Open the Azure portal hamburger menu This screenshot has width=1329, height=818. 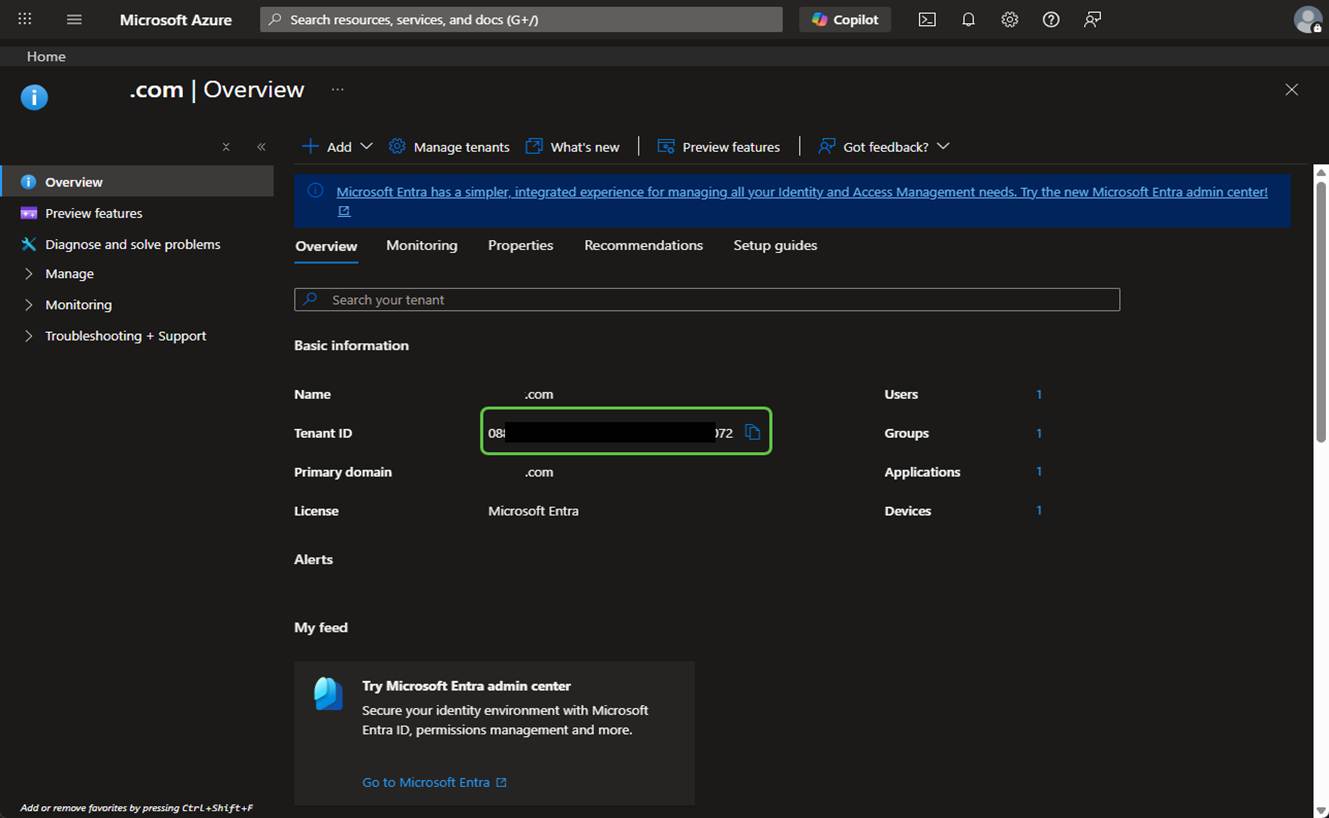tap(74, 20)
